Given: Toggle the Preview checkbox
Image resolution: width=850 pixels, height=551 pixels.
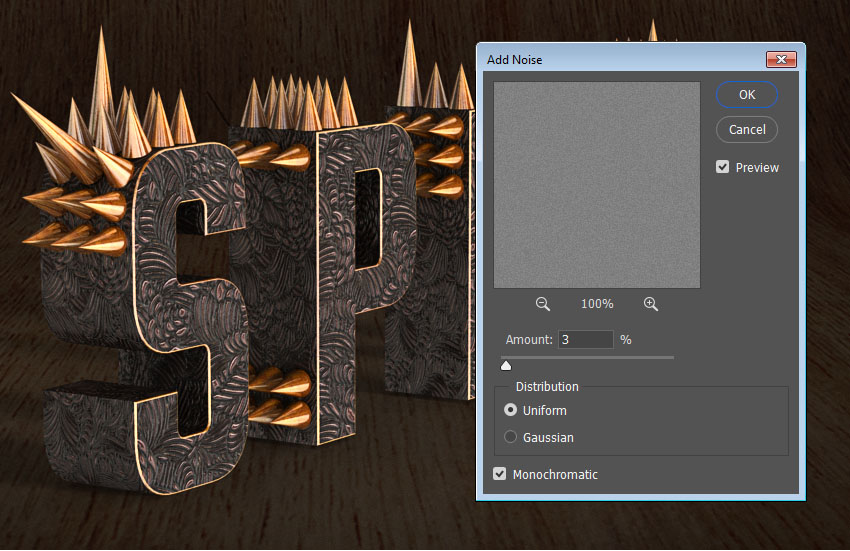Looking at the screenshot, I should pyautogui.click(x=722, y=167).
